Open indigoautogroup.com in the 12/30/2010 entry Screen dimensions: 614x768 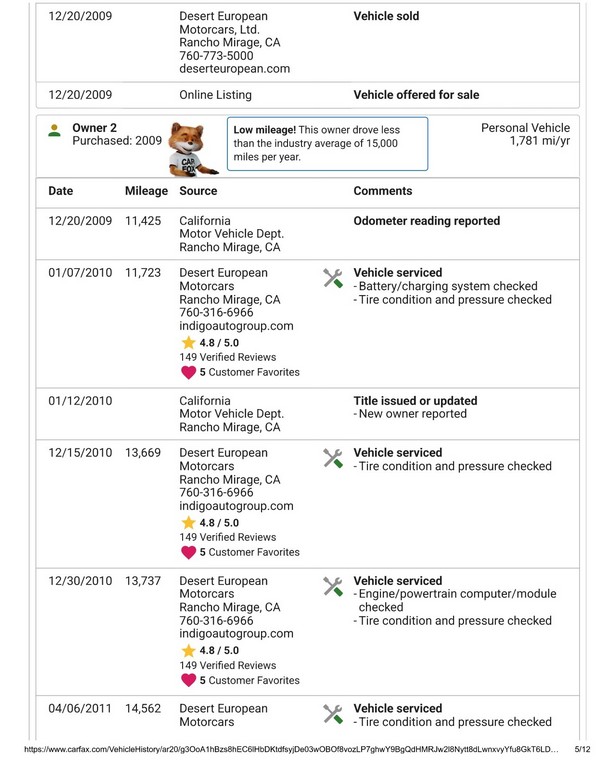[x=236, y=633]
